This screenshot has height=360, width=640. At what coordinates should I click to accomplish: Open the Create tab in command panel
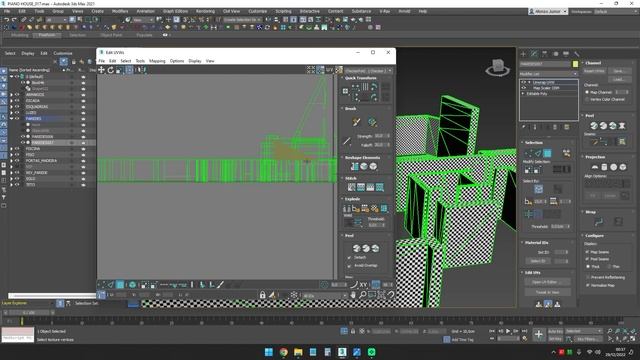(524, 54)
